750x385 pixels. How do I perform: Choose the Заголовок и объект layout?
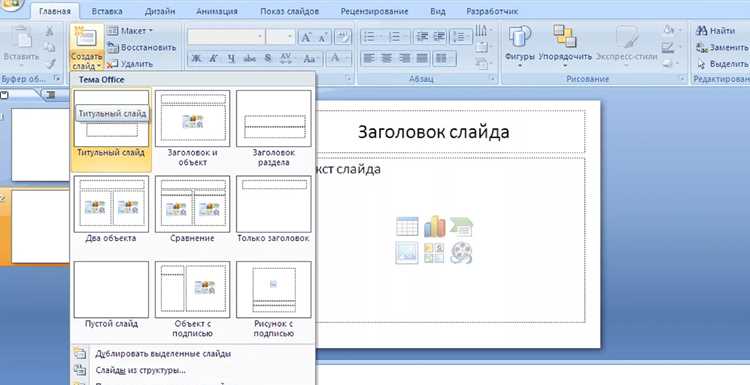pyautogui.click(x=192, y=128)
